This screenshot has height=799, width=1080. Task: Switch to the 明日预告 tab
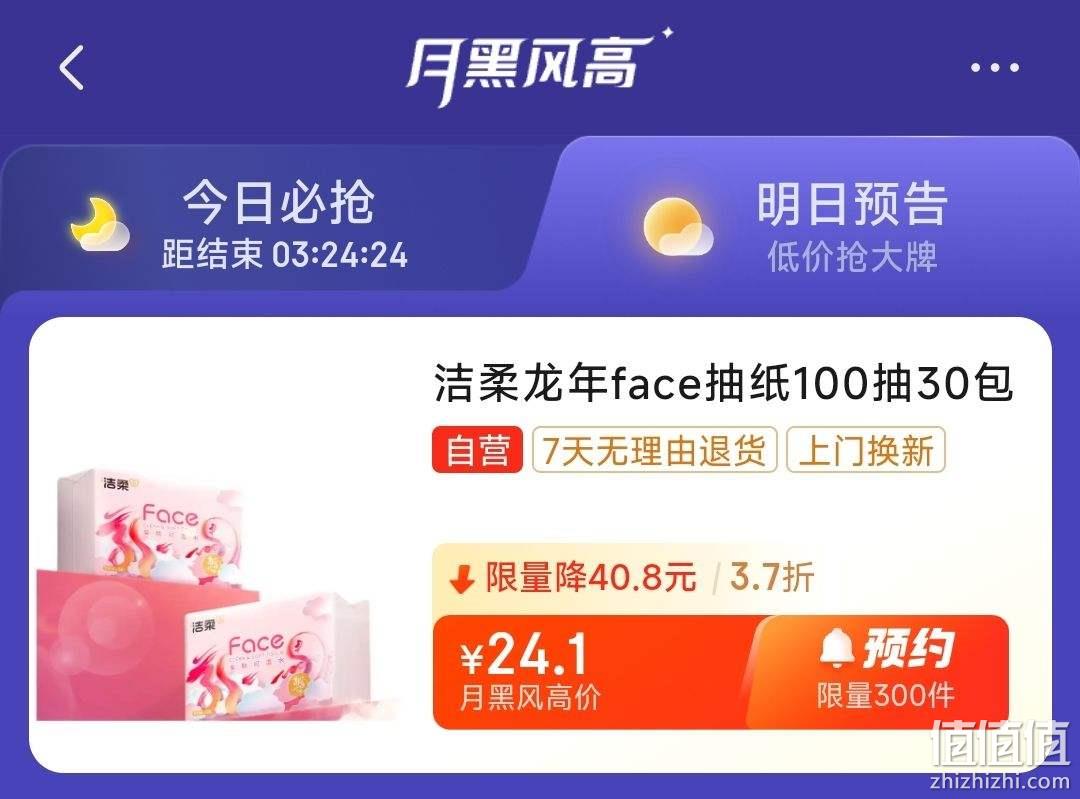(813, 218)
